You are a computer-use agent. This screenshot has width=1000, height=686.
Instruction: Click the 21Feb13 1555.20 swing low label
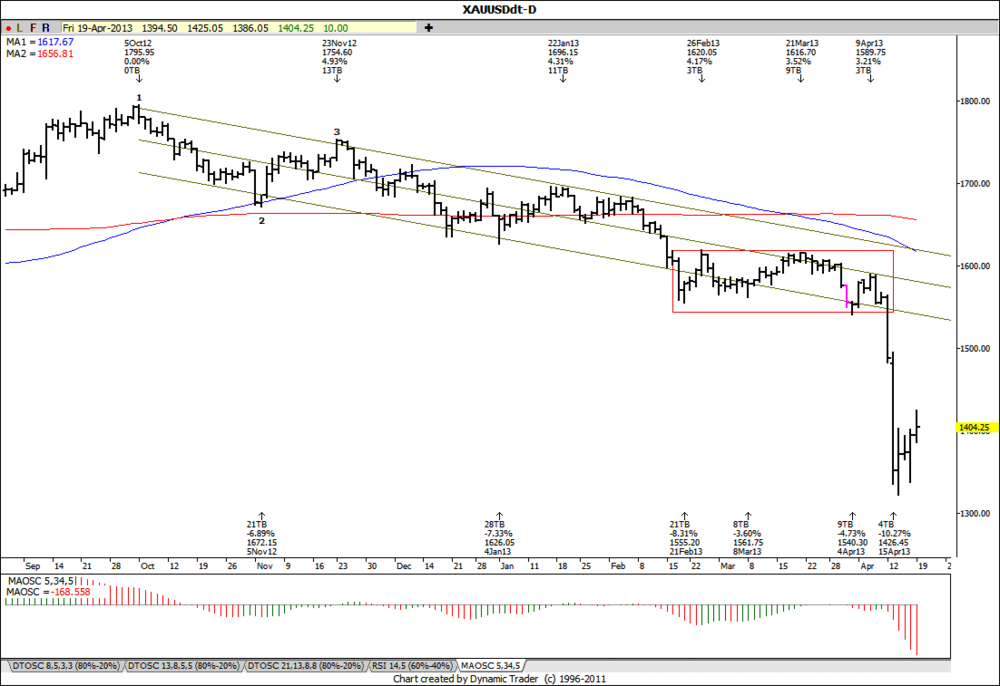(686, 538)
